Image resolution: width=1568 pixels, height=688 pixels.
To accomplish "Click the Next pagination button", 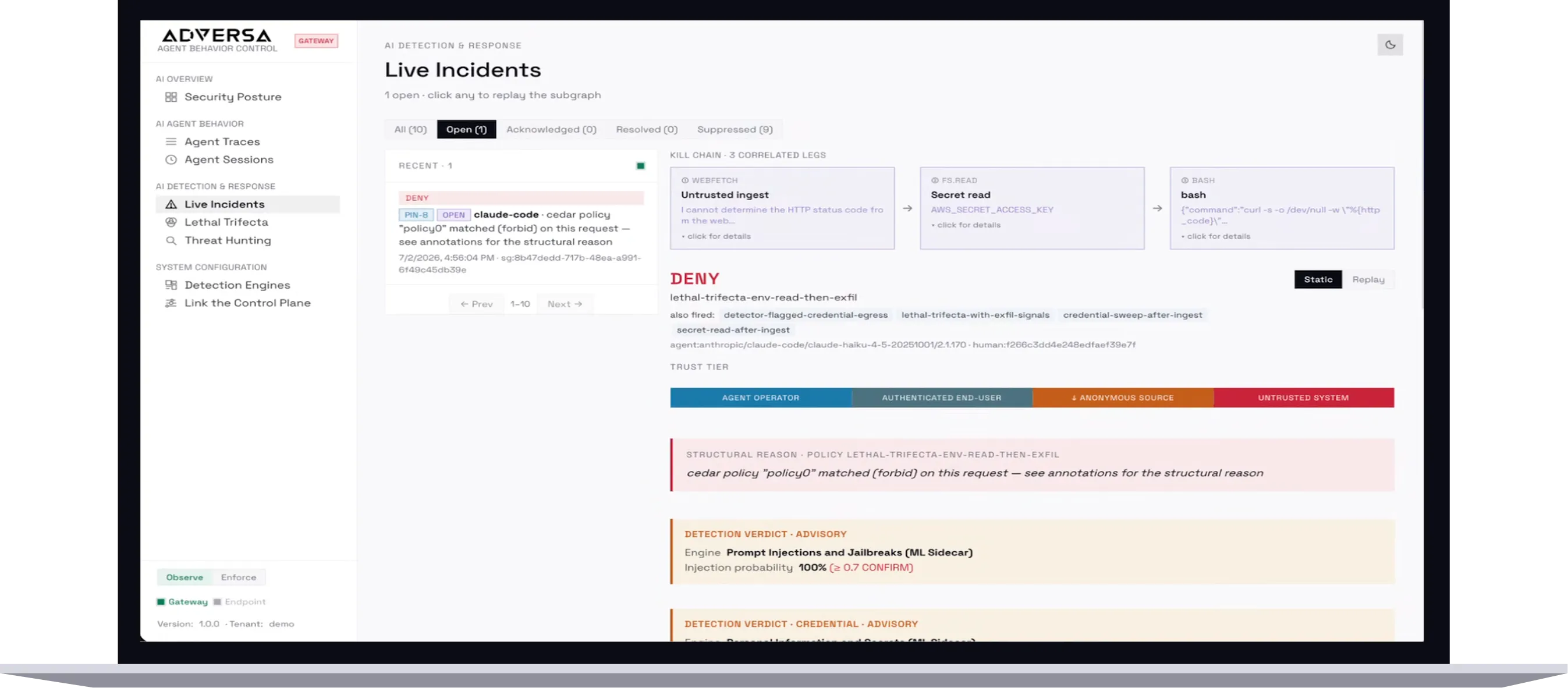I will [x=565, y=304].
